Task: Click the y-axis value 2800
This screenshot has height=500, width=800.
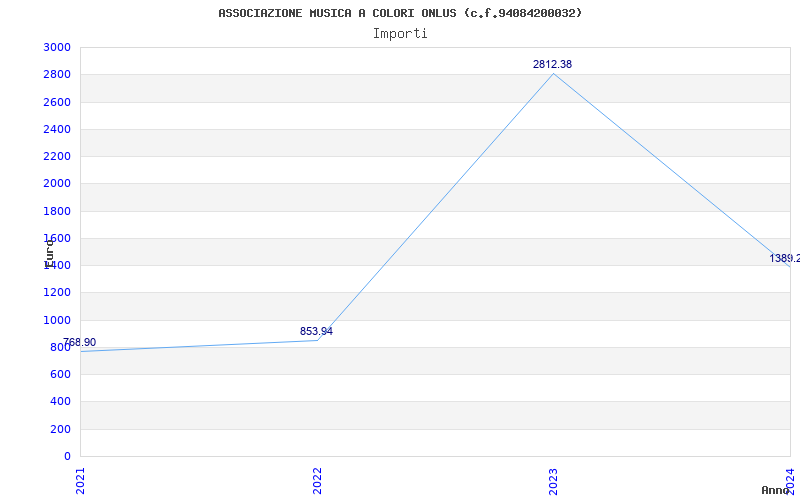Action: click(57, 75)
